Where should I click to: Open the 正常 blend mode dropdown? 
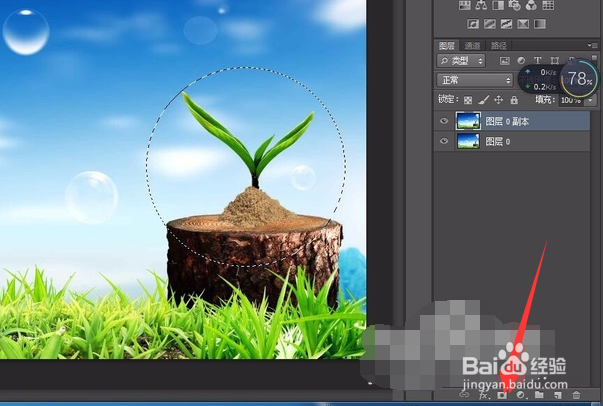[475, 80]
